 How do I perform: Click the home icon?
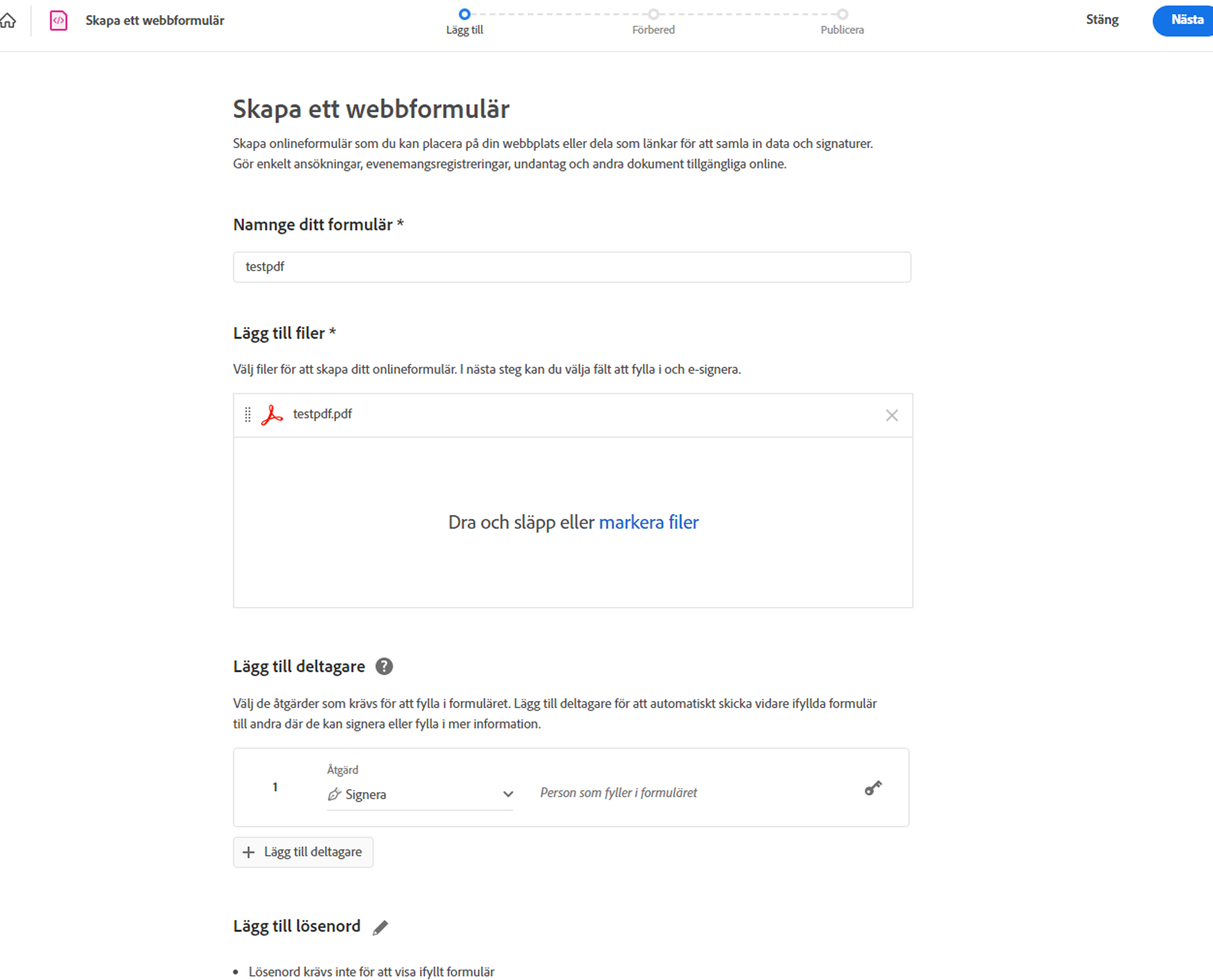[8, 21]
